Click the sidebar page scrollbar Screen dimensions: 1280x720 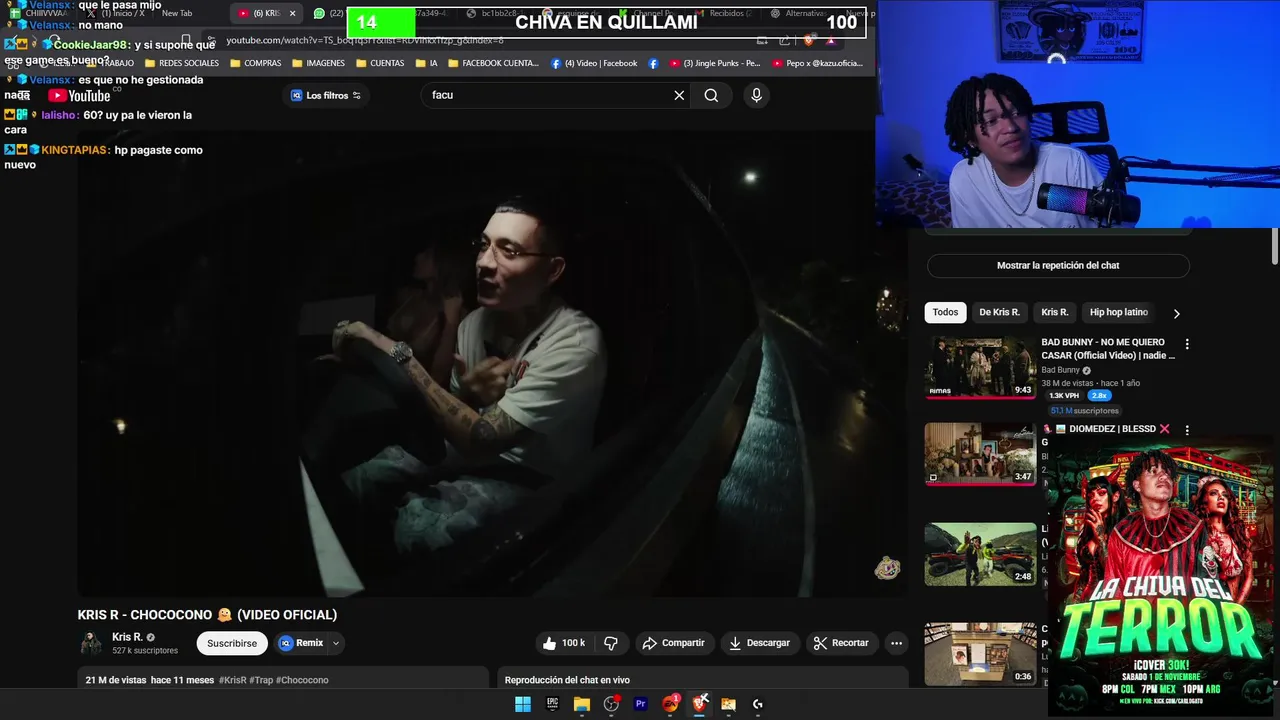pos(1275,248)
